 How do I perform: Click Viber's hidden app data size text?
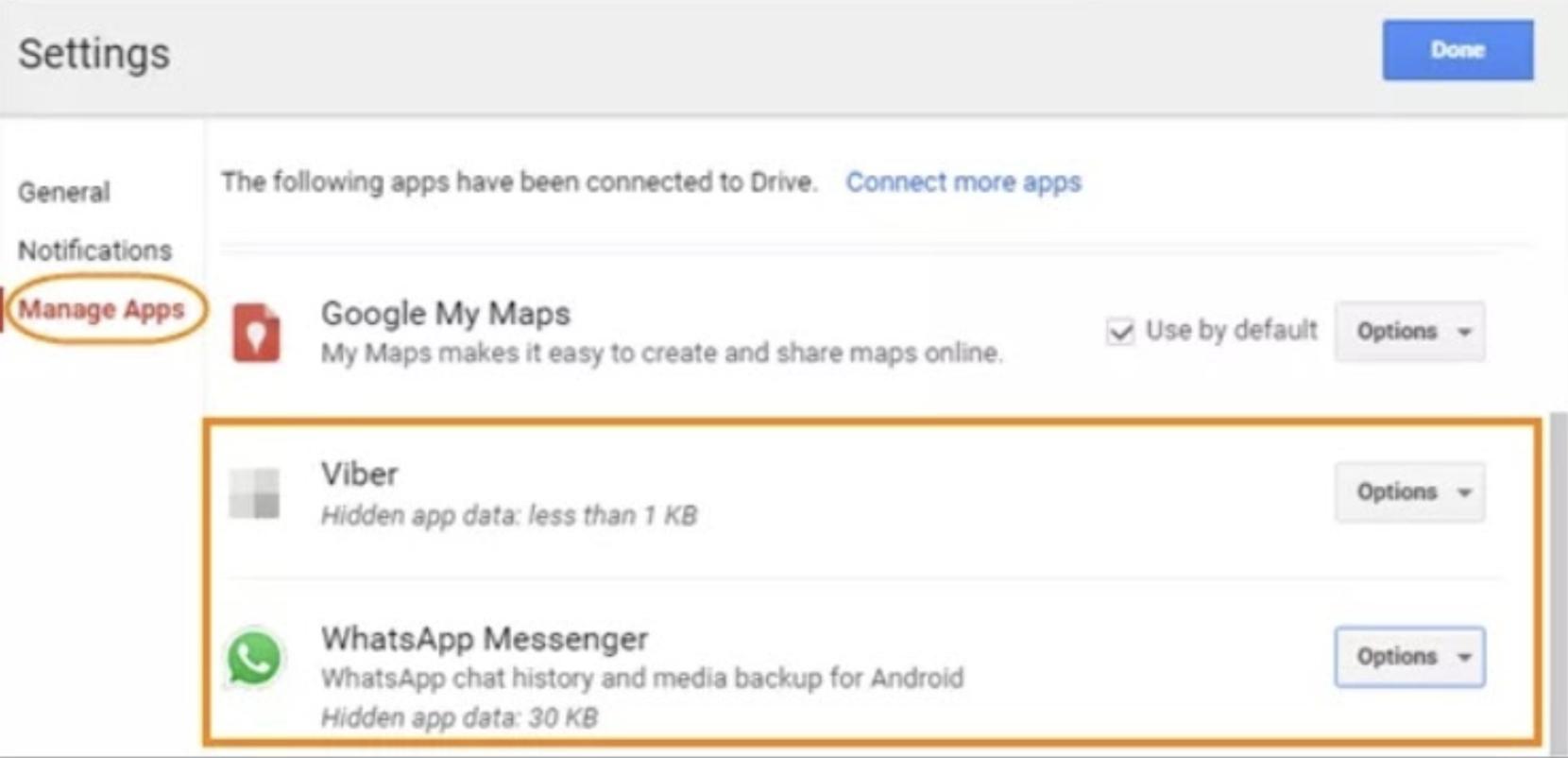(509, 515)
